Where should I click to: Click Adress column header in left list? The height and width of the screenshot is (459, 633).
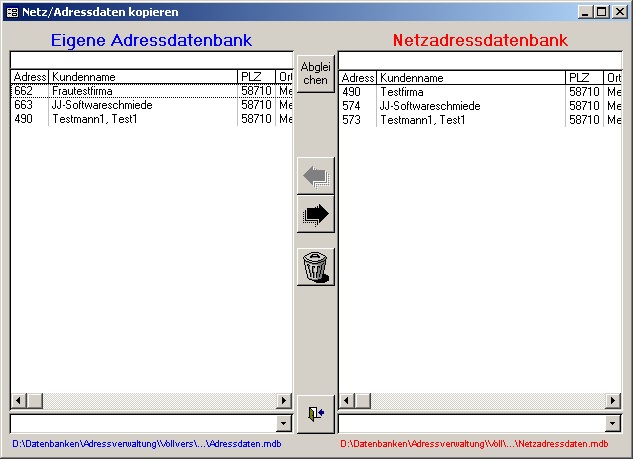(x=29, y=77)
